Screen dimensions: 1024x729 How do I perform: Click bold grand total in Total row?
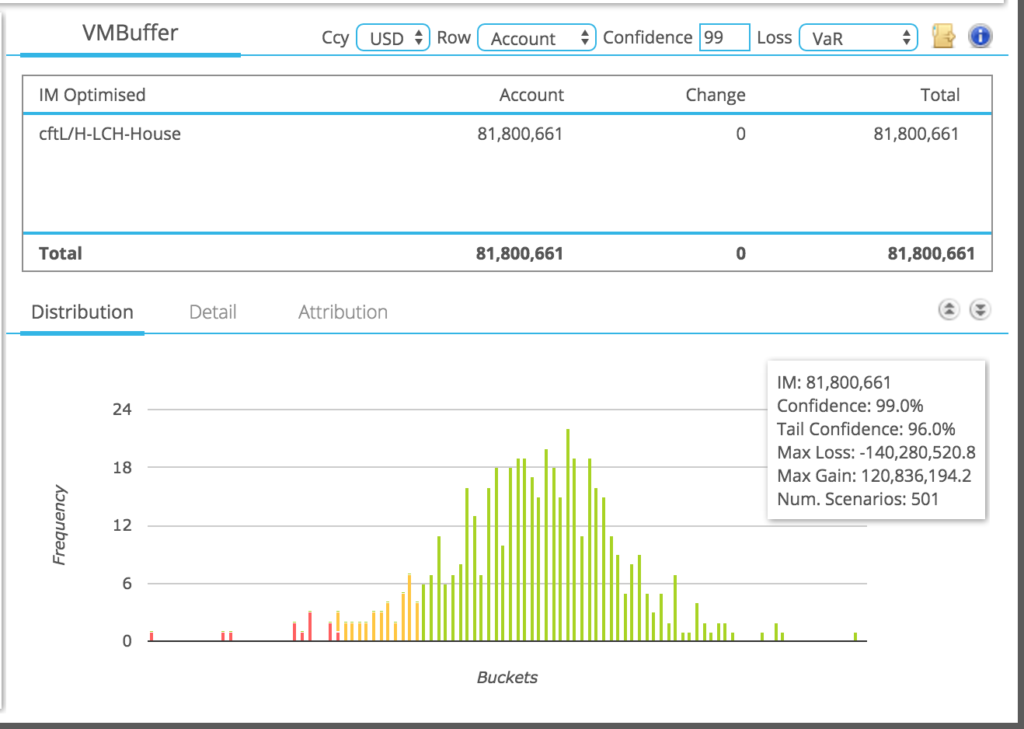931,253
